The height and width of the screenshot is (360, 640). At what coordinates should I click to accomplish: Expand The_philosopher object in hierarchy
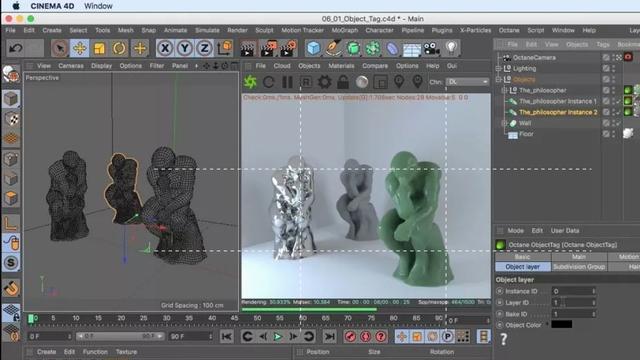point(504,90)
